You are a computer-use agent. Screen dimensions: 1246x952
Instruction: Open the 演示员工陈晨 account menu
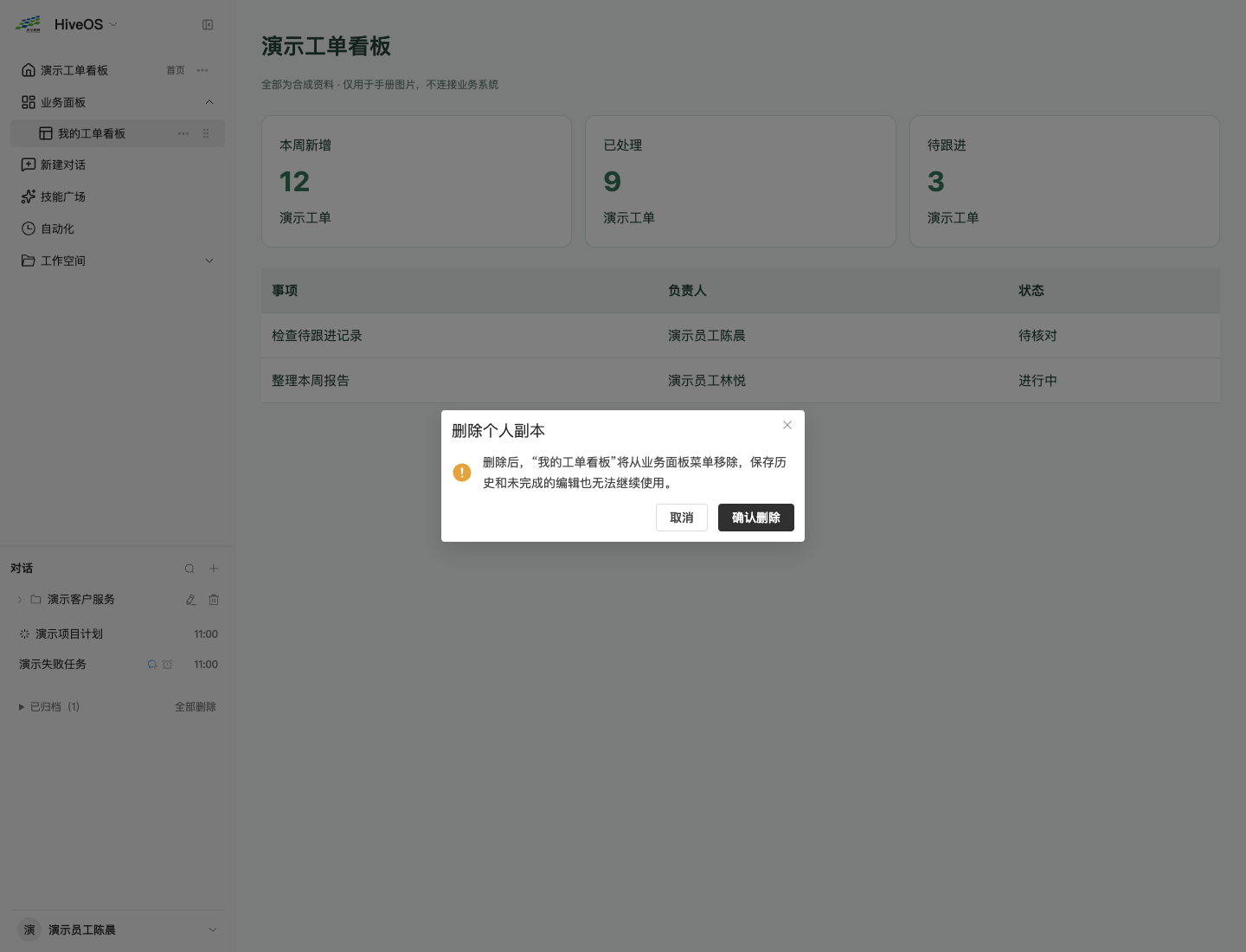pyautogui.click(x=118, y=929)
